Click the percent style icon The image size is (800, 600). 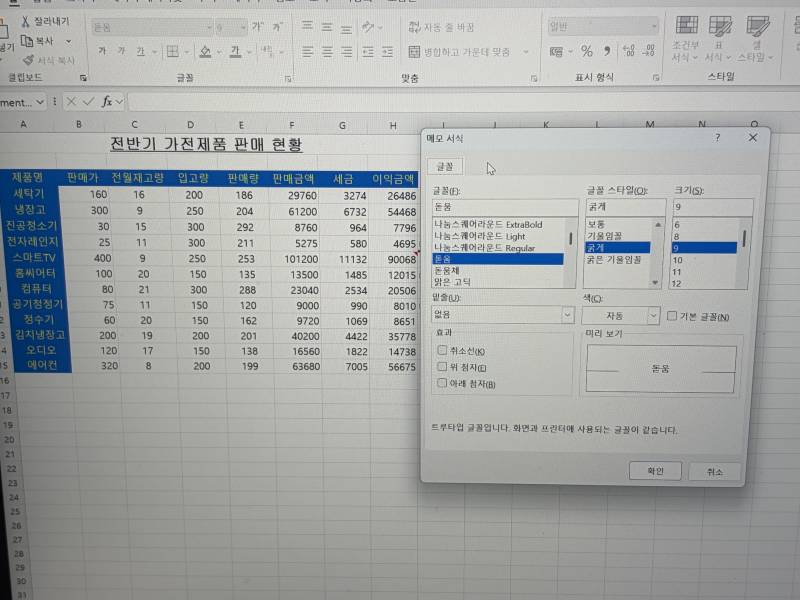587,51
